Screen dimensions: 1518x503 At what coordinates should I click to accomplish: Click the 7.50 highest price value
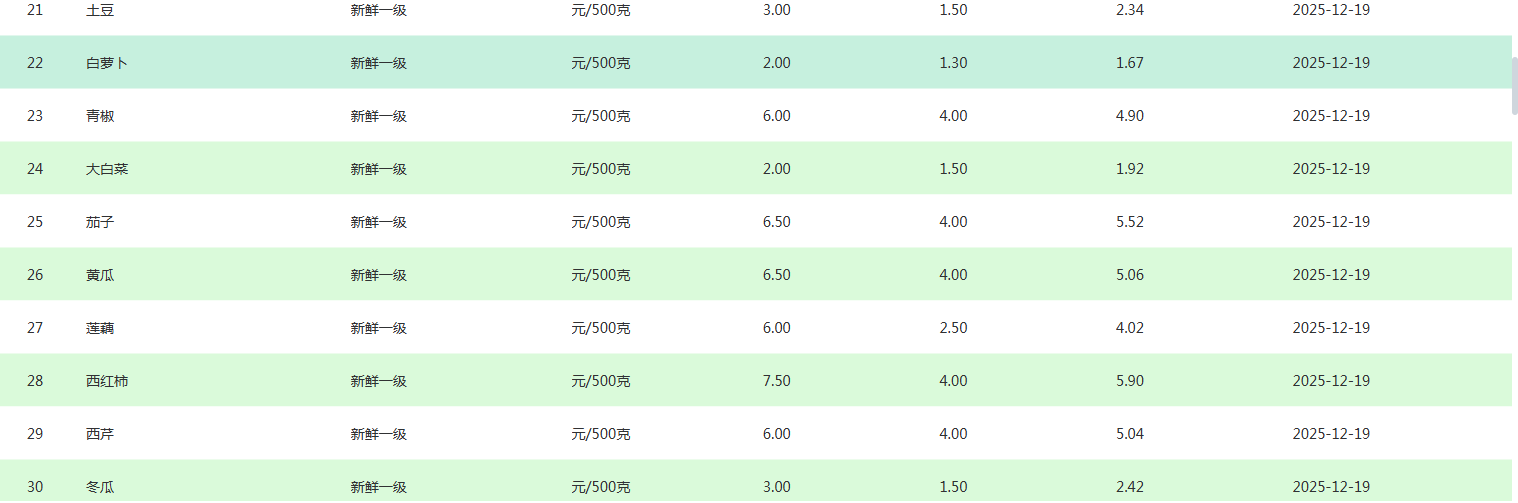(776, 381)
